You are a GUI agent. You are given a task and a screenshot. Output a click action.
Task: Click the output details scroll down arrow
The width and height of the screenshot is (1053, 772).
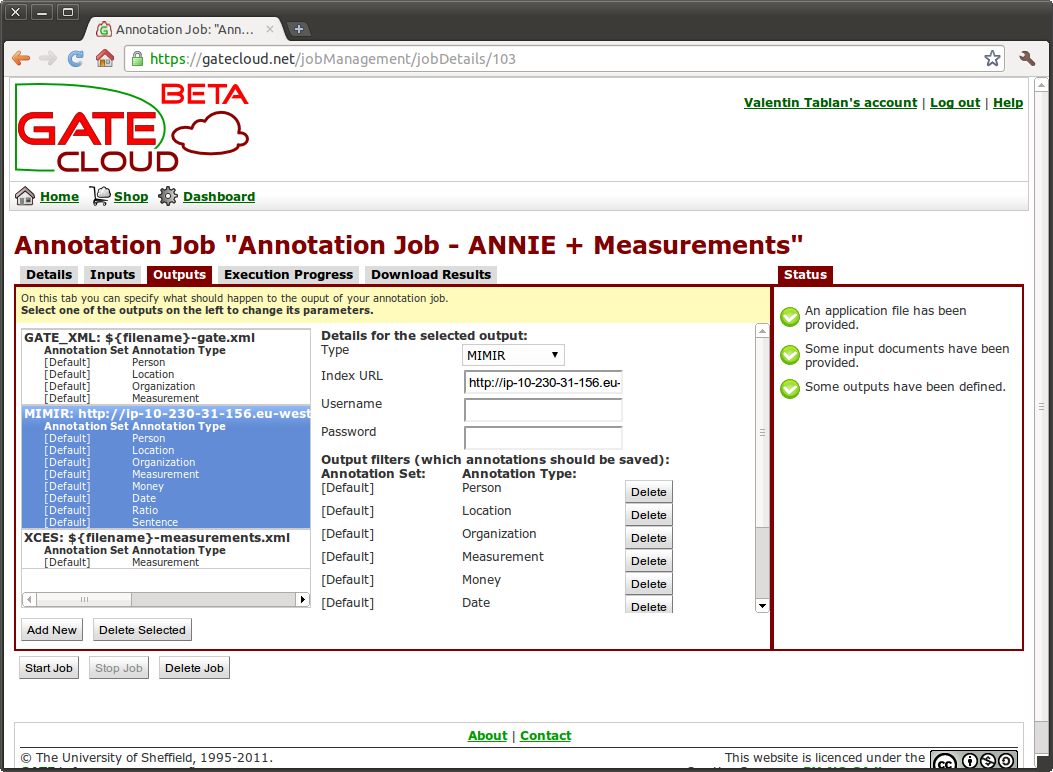pos(762,606)
